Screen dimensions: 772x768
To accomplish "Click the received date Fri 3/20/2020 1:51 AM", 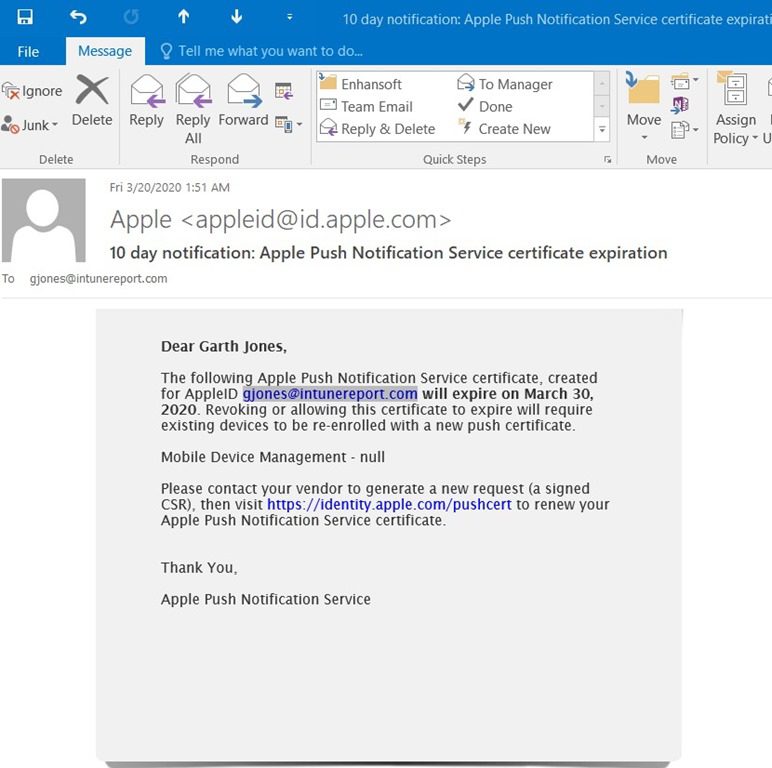I will [169, 187].
